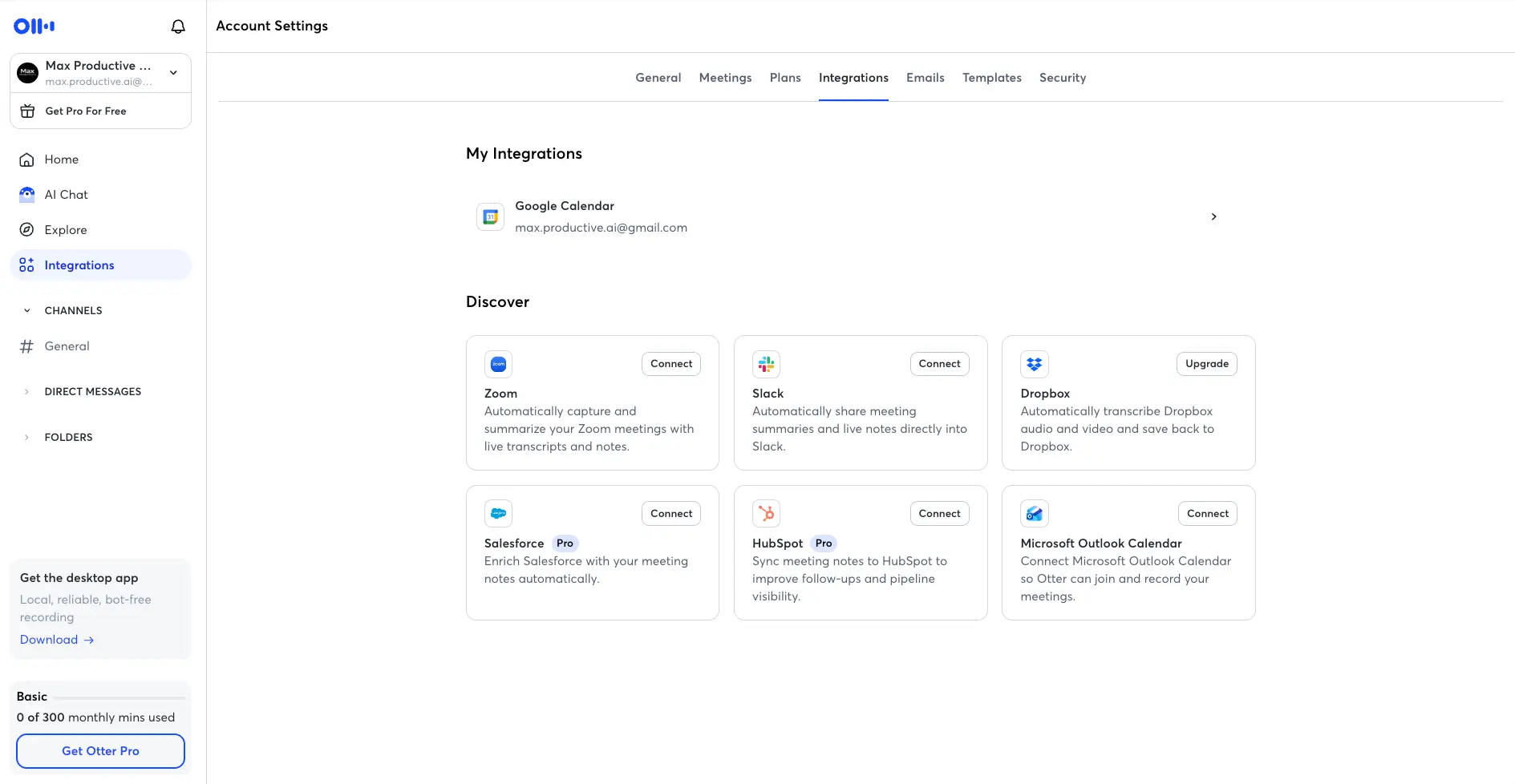The height and width of the screenshot is (784, 1515).
Task: Expand the DIRECT MESSAGES section
Action: [27, 392]
